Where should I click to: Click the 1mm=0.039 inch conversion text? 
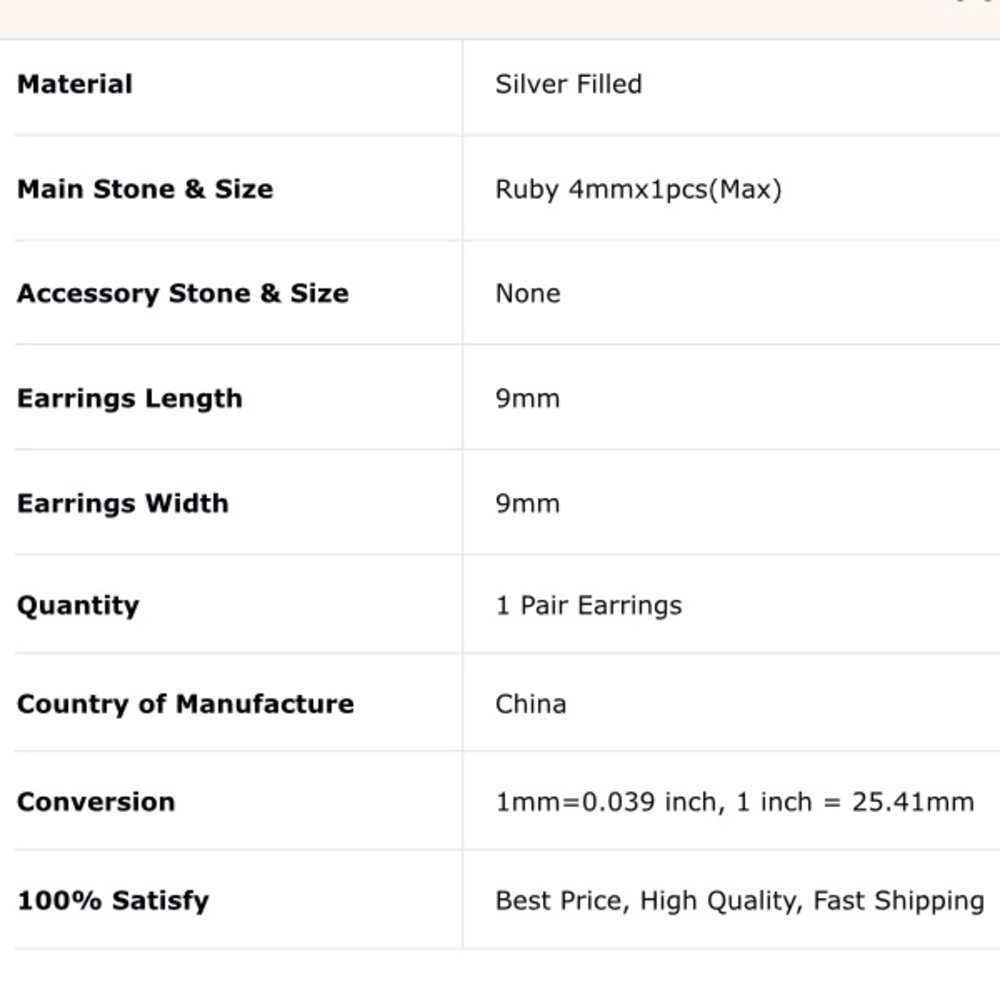(607, 802)
